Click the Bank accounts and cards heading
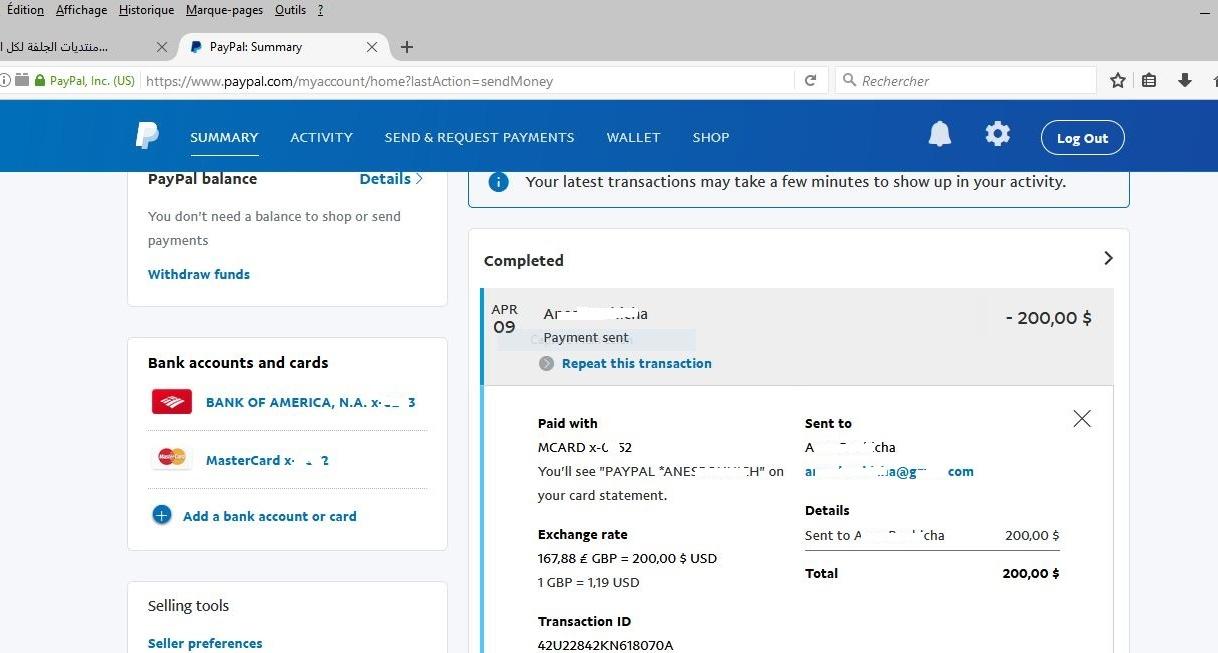 (238, 363)
